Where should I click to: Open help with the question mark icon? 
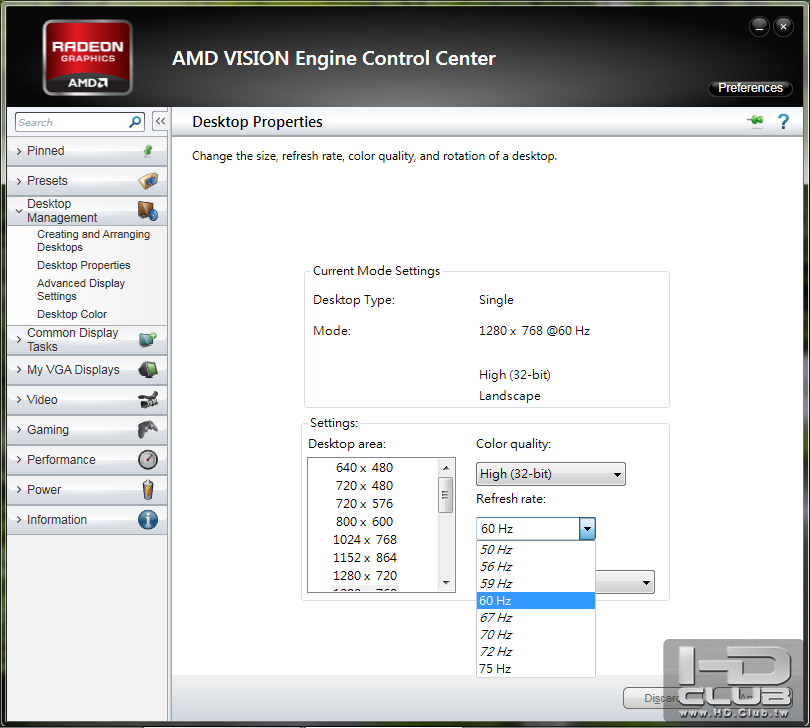click(783, 121)
